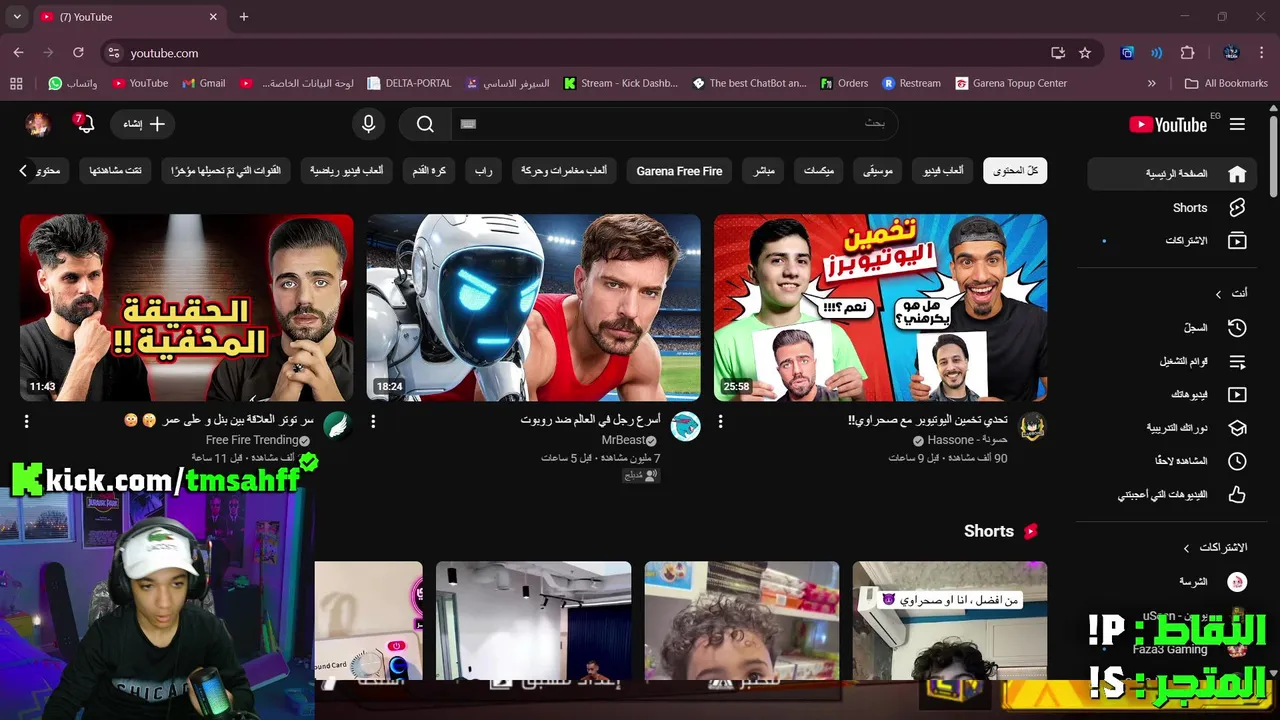Open the Gmail bookmark
This screenshot has width=1280, height=720.
click(x=203, y=83)
